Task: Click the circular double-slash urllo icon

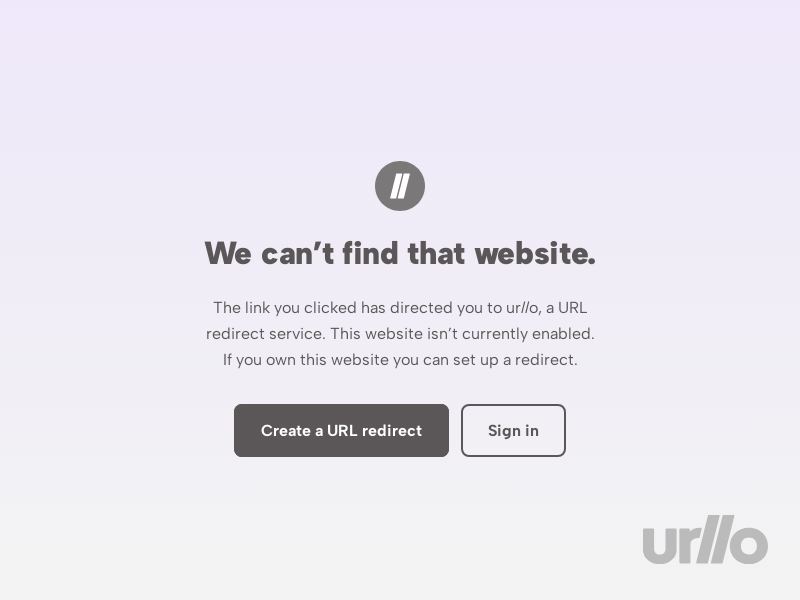Action: [x=400, y=186]
